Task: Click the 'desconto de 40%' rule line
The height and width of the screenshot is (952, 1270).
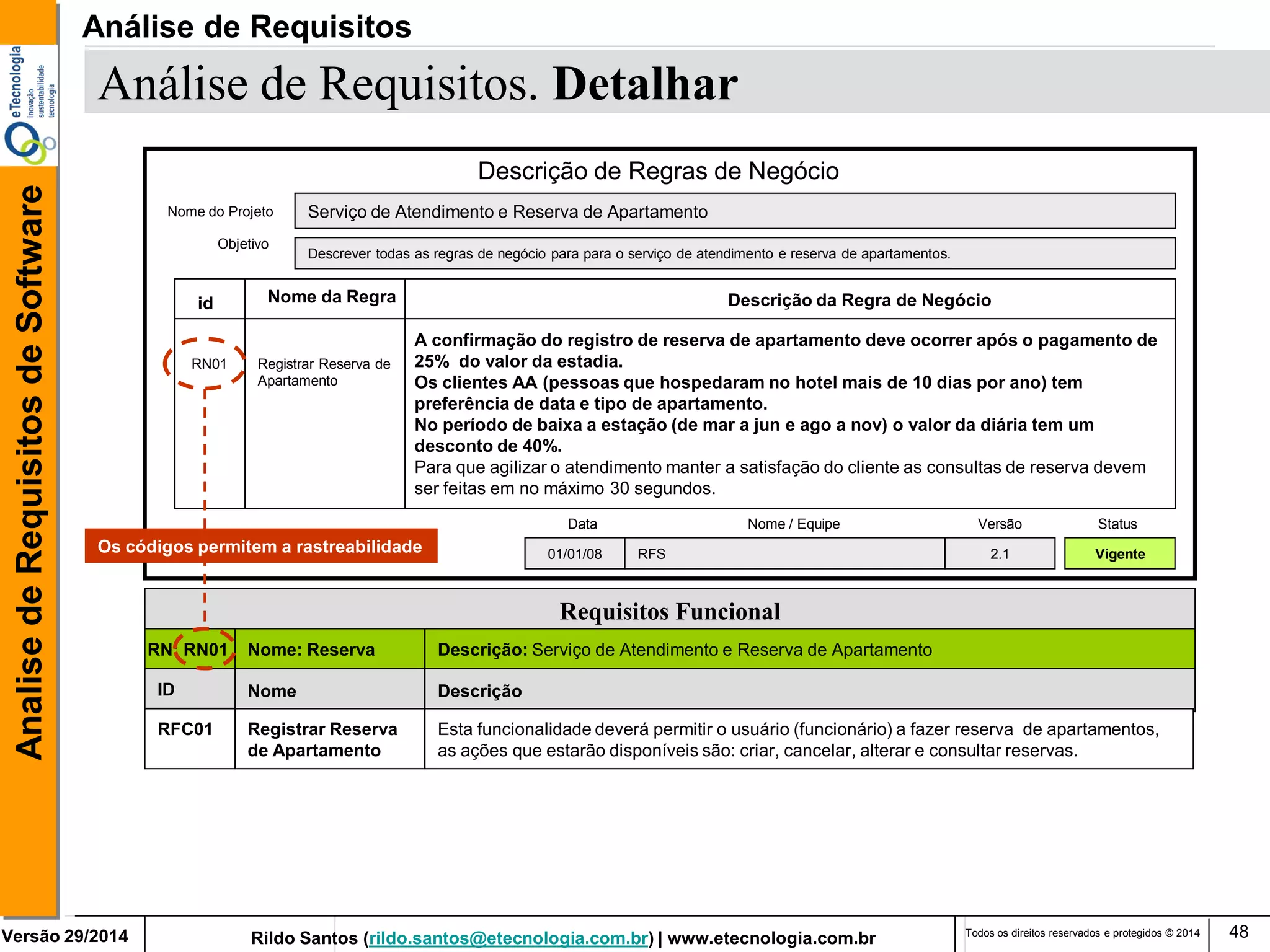Action: (x=488, y=446)
